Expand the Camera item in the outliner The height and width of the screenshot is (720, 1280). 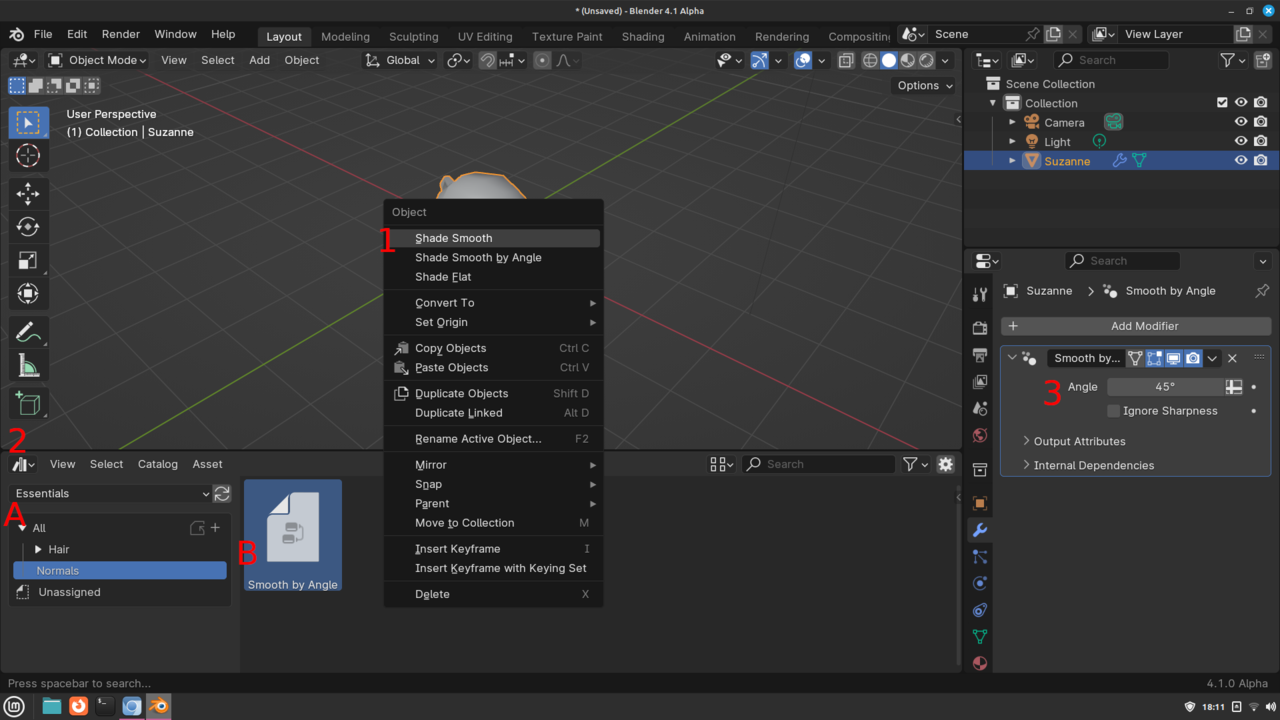click(x=1012, y=122)
